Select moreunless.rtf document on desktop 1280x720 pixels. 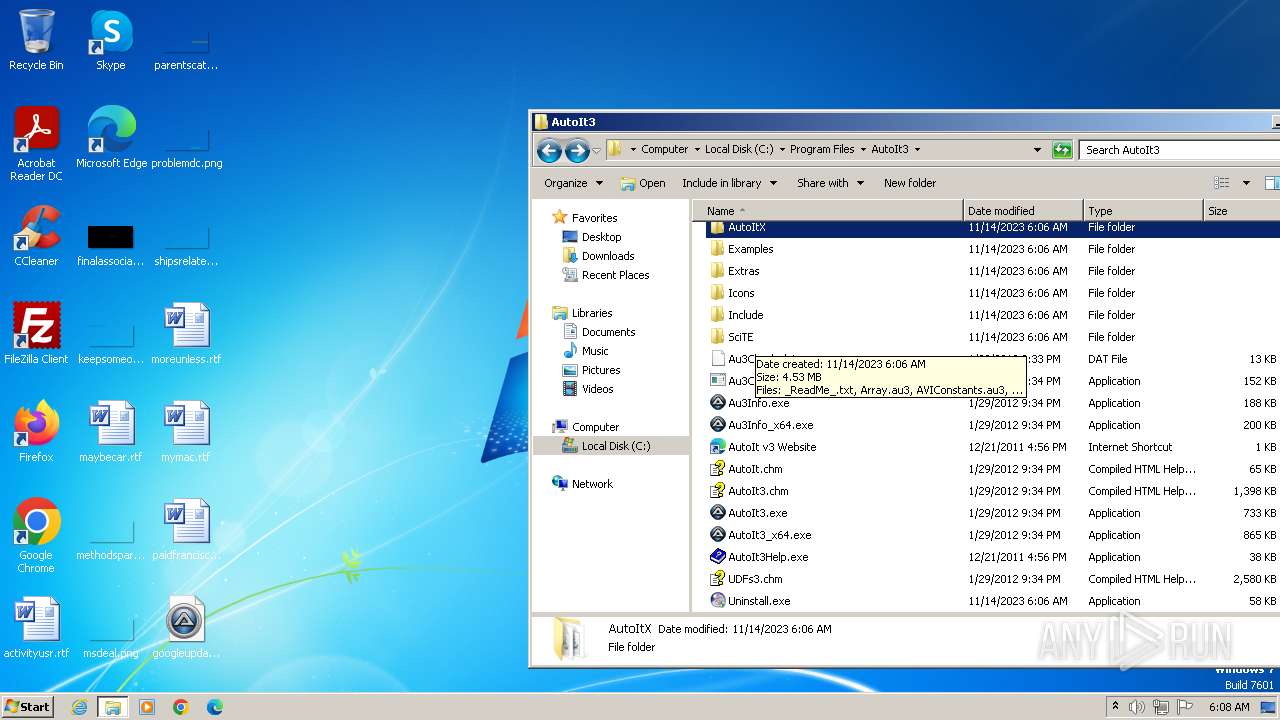coord(186,334)
